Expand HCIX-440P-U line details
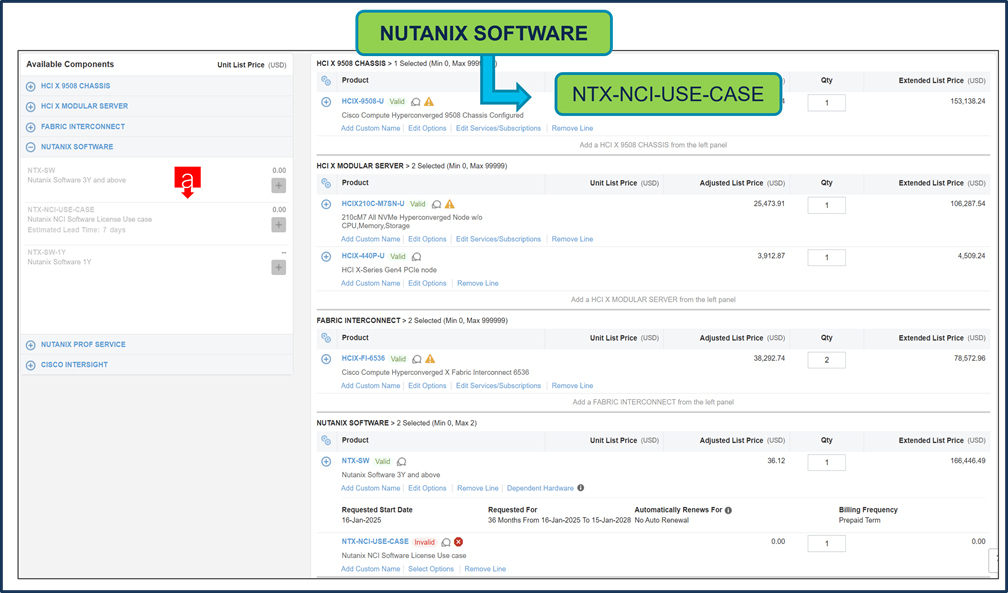 pyautogui.click(x=326, y=257)
